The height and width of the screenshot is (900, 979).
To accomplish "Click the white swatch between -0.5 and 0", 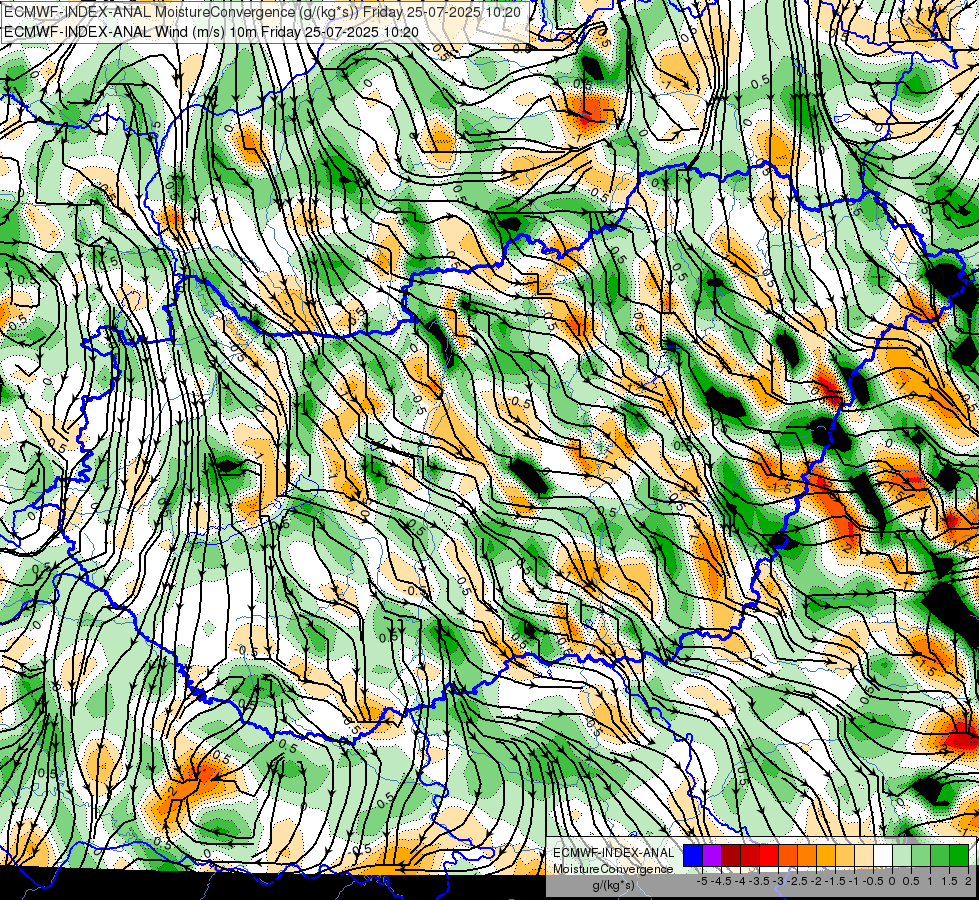I will coord(883,856).
